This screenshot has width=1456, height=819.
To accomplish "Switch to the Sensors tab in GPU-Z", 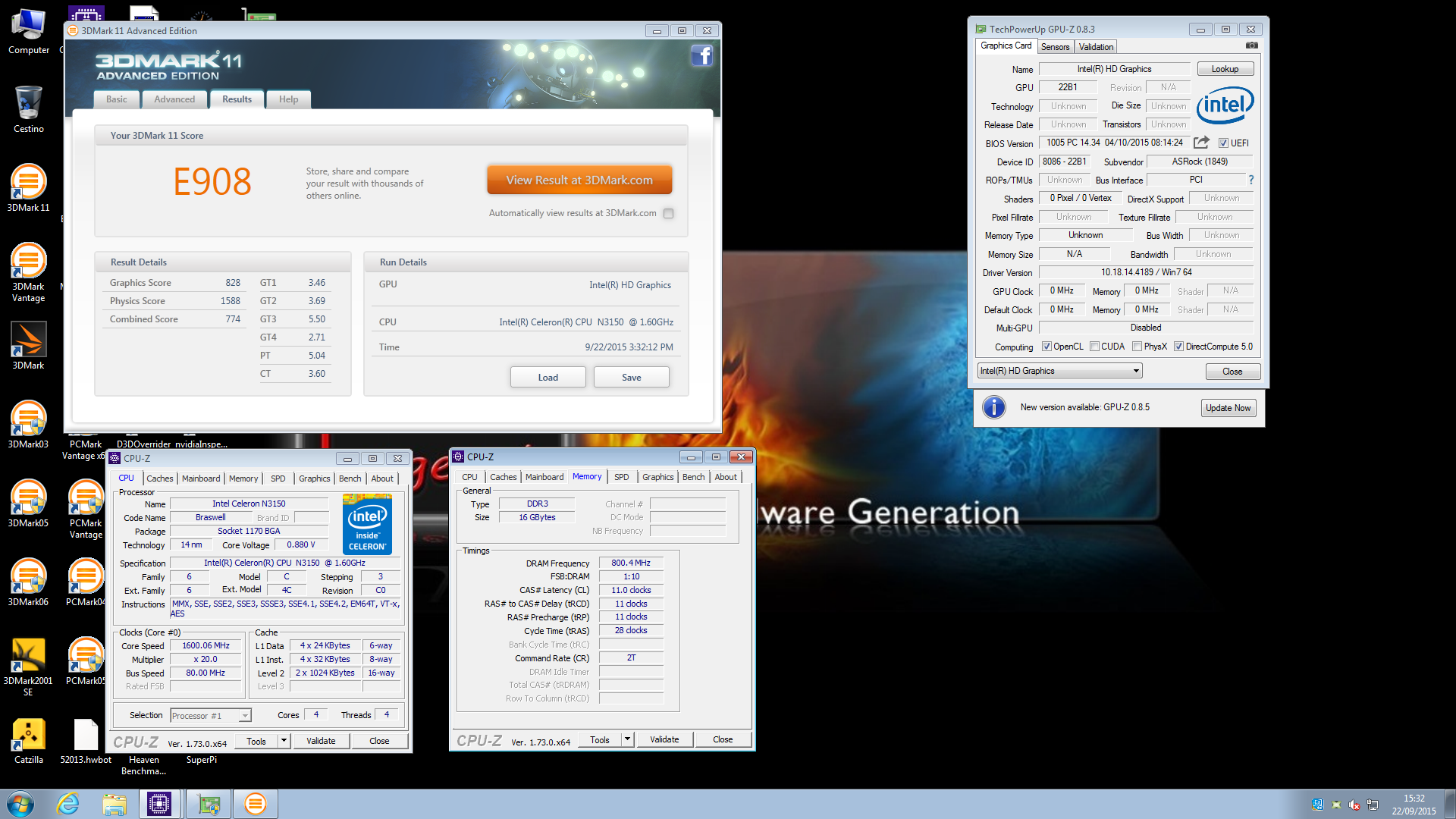I will click(1055, 47).
